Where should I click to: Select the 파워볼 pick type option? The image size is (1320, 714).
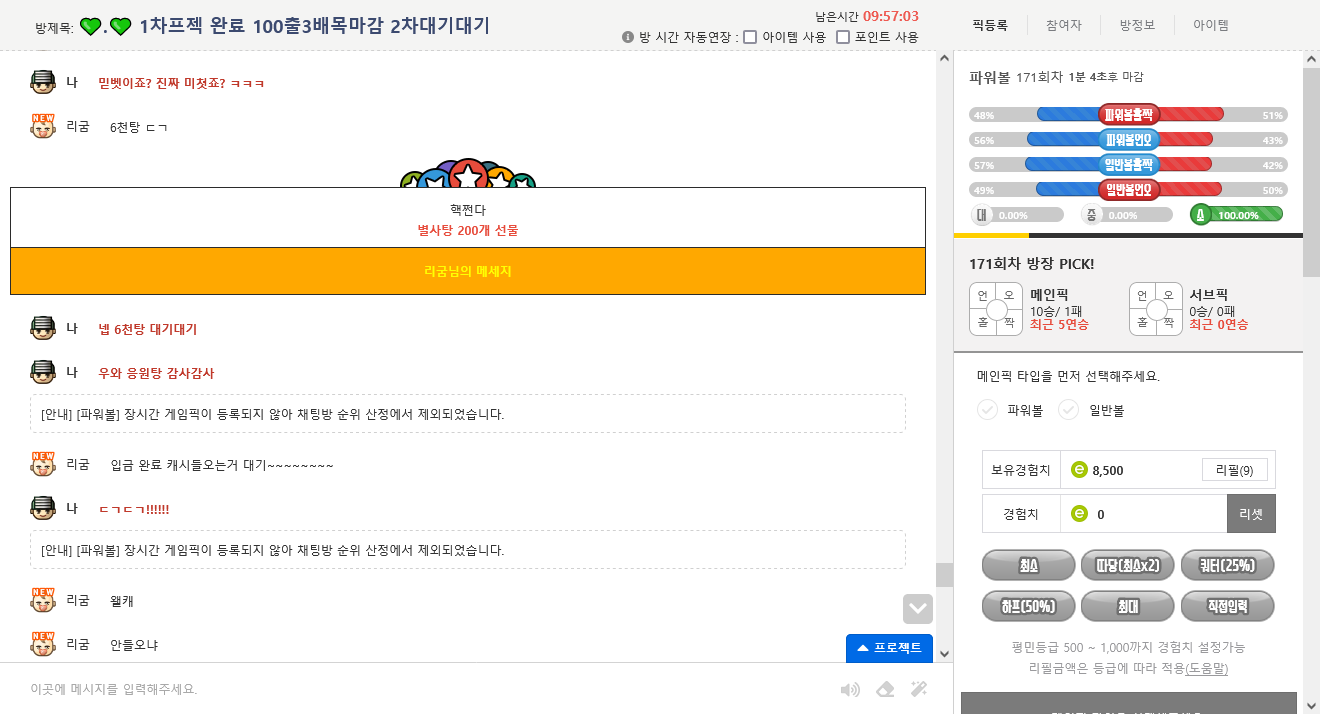pyautogui.click(x=1011, y=410)
